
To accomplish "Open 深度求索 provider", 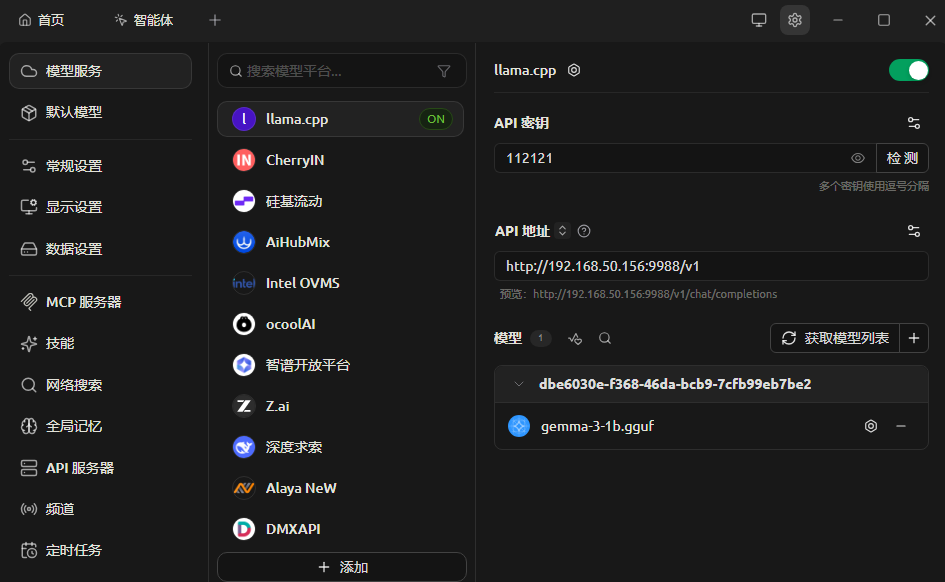I will 341,447.
